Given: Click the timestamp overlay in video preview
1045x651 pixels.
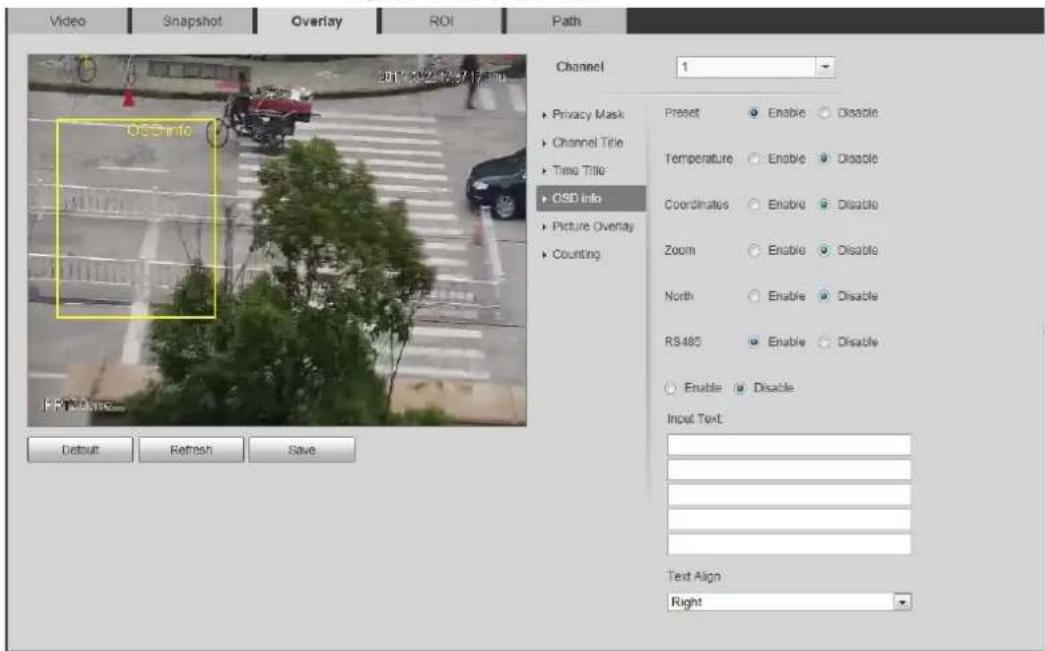Looking at the screenshot, I should coord(442,77).
